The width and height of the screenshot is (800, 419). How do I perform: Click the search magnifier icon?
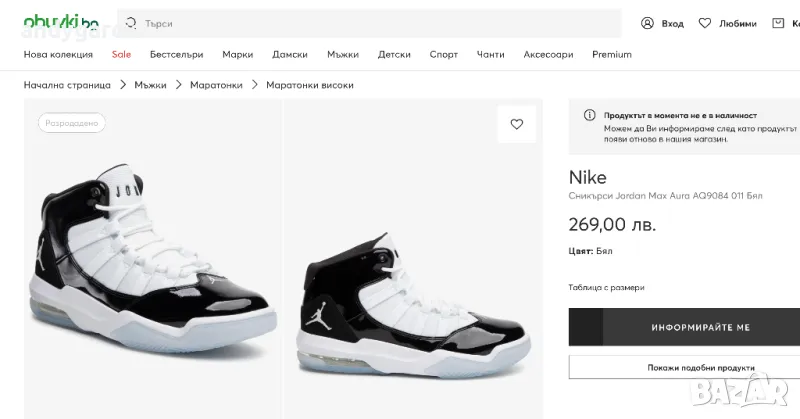(x=131, y=23)
